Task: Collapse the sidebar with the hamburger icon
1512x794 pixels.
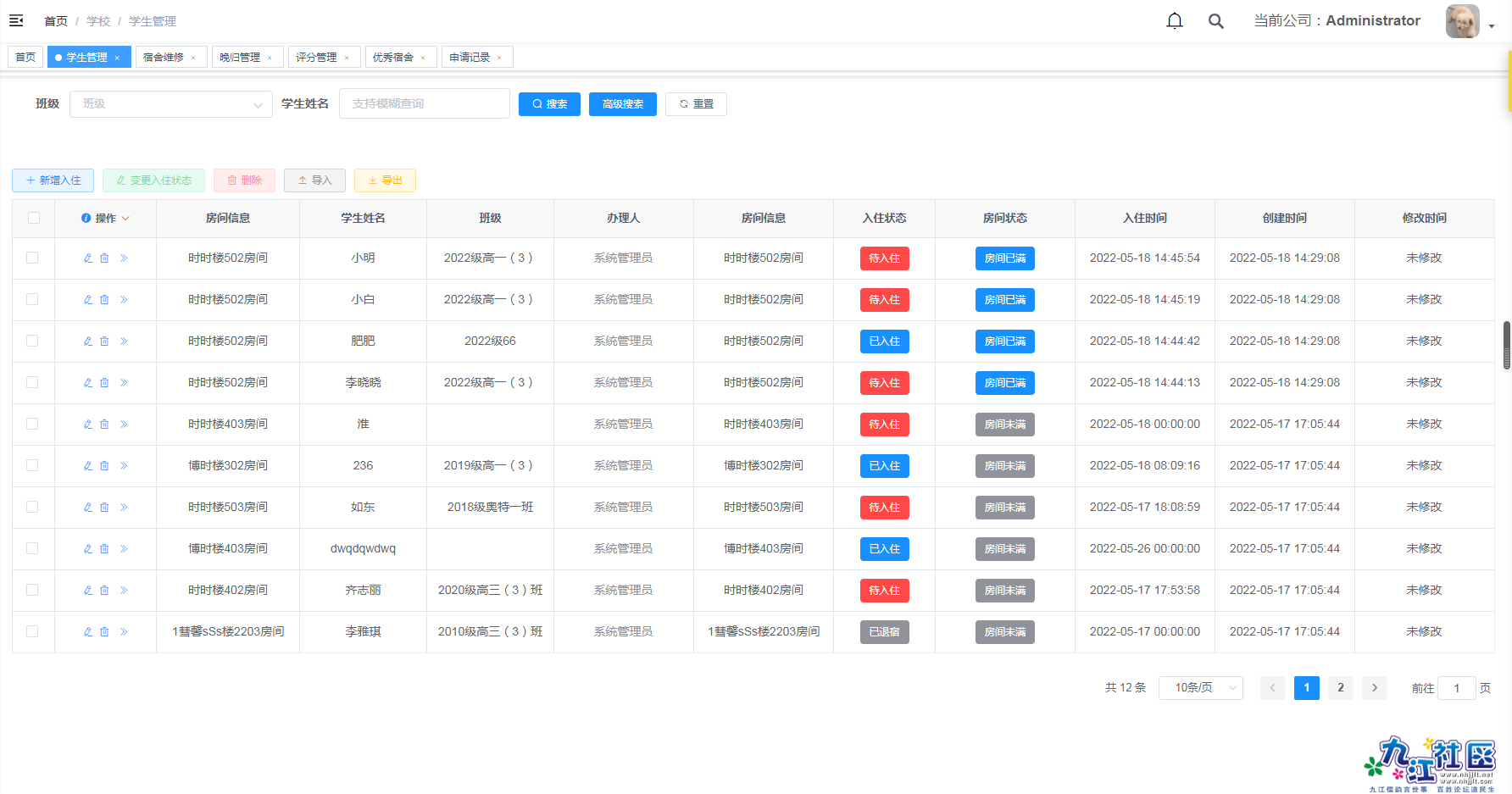Action: 16,20
